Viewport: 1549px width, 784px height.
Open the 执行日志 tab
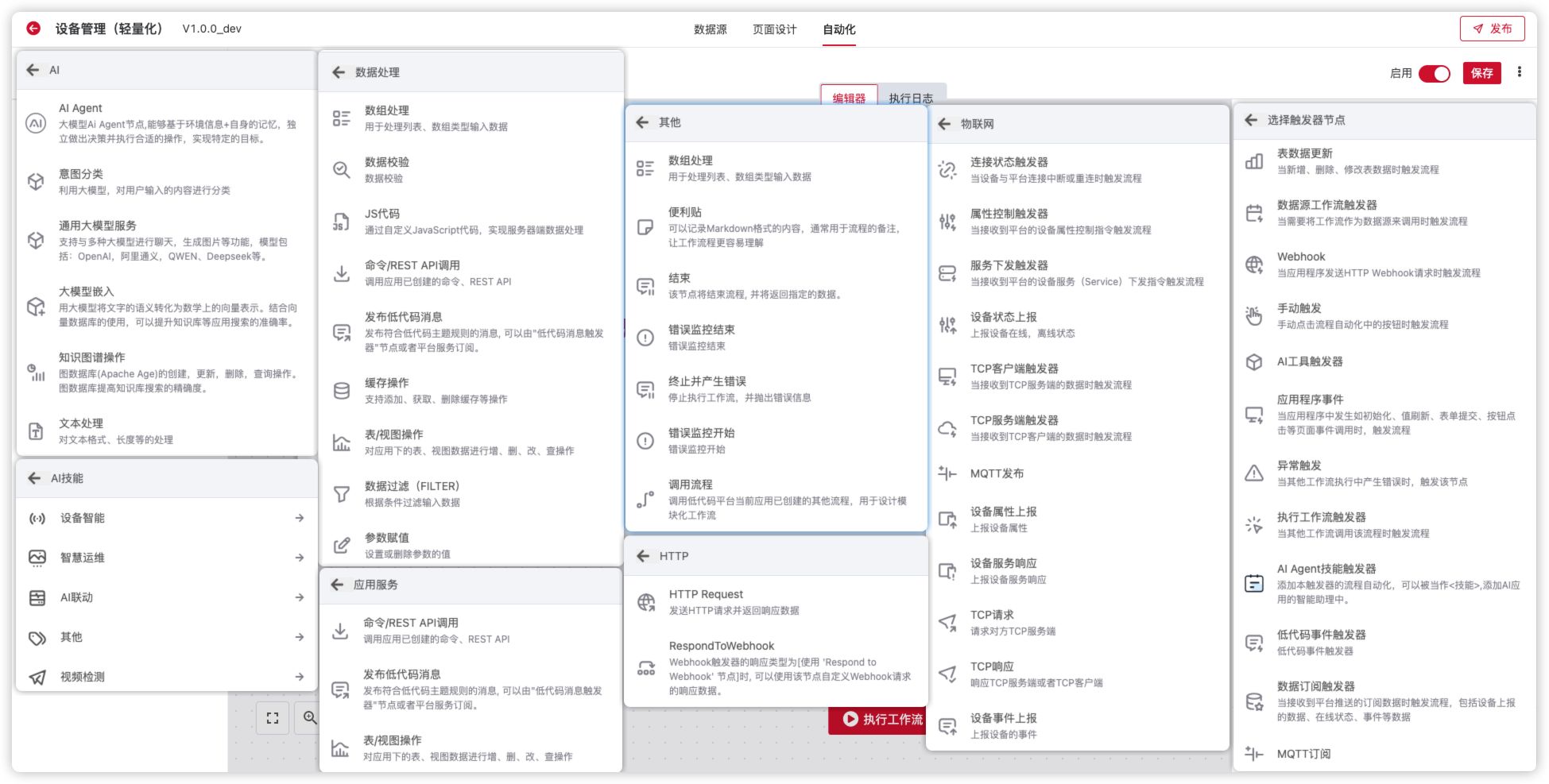(x=911, y=98)
